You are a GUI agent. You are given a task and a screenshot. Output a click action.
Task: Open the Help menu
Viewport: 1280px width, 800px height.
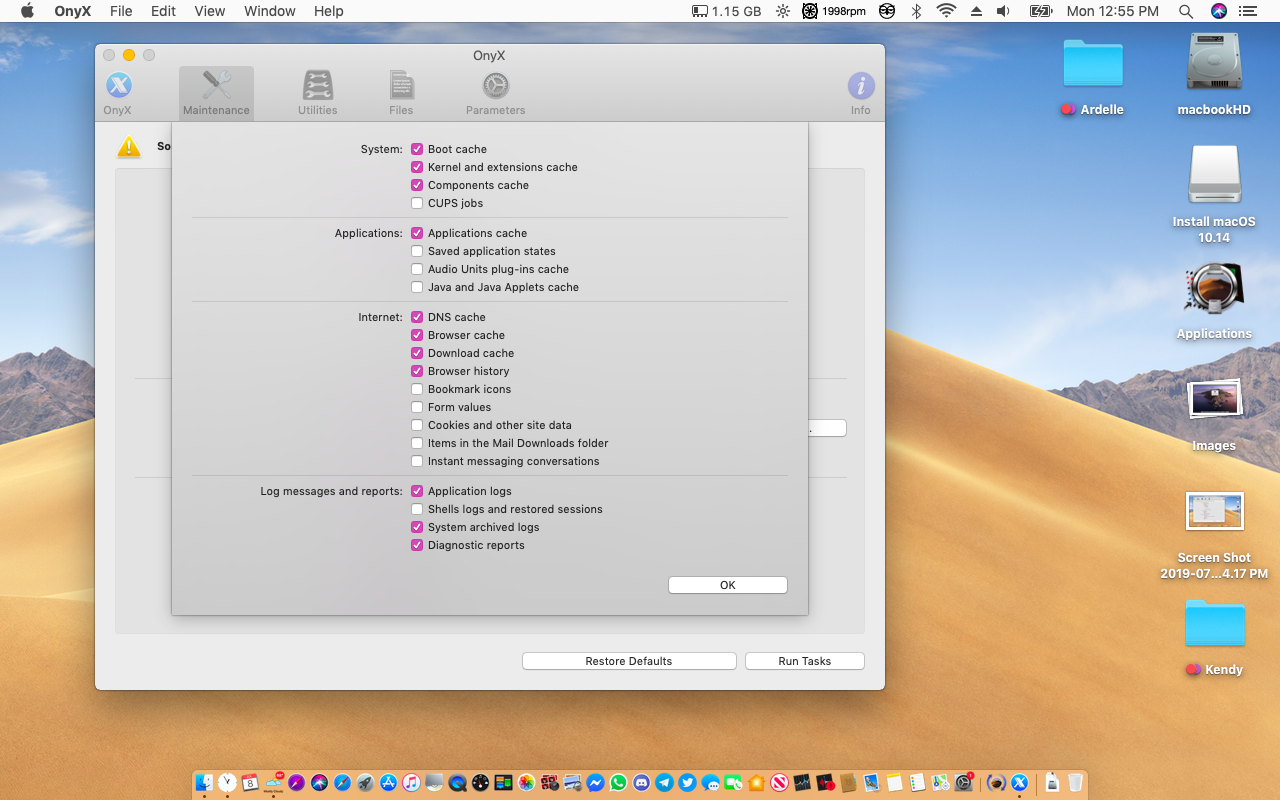click(x=328, y=11)
